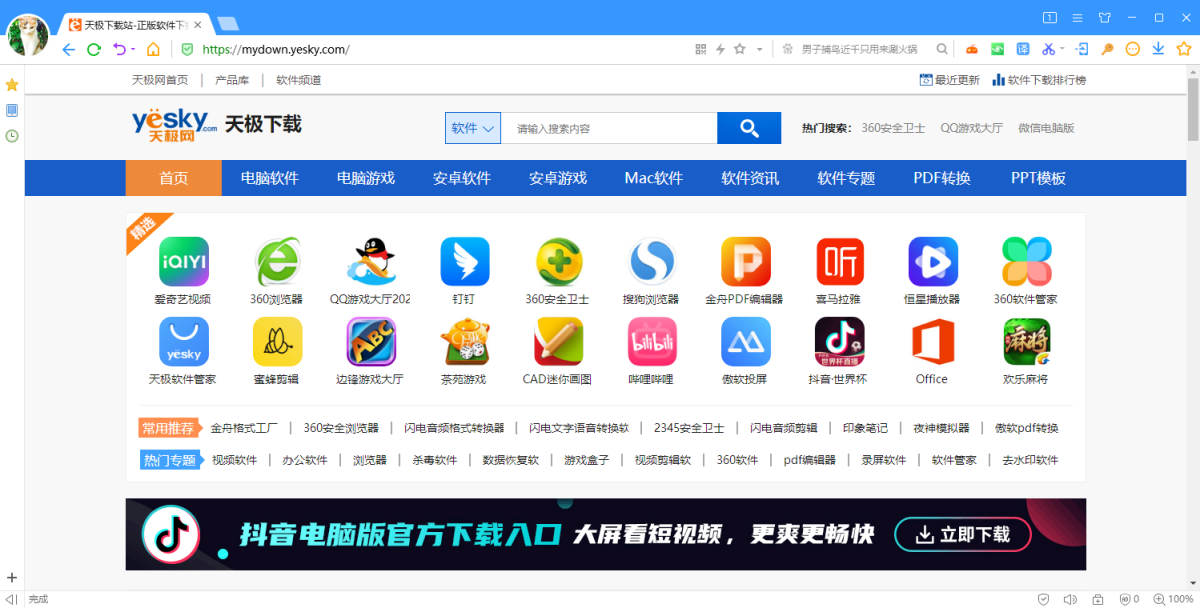The width and height of the screenshot is (1200, 608).
Task: Go to the Mac软件 nav tab
Action: (x=654, y=178)
